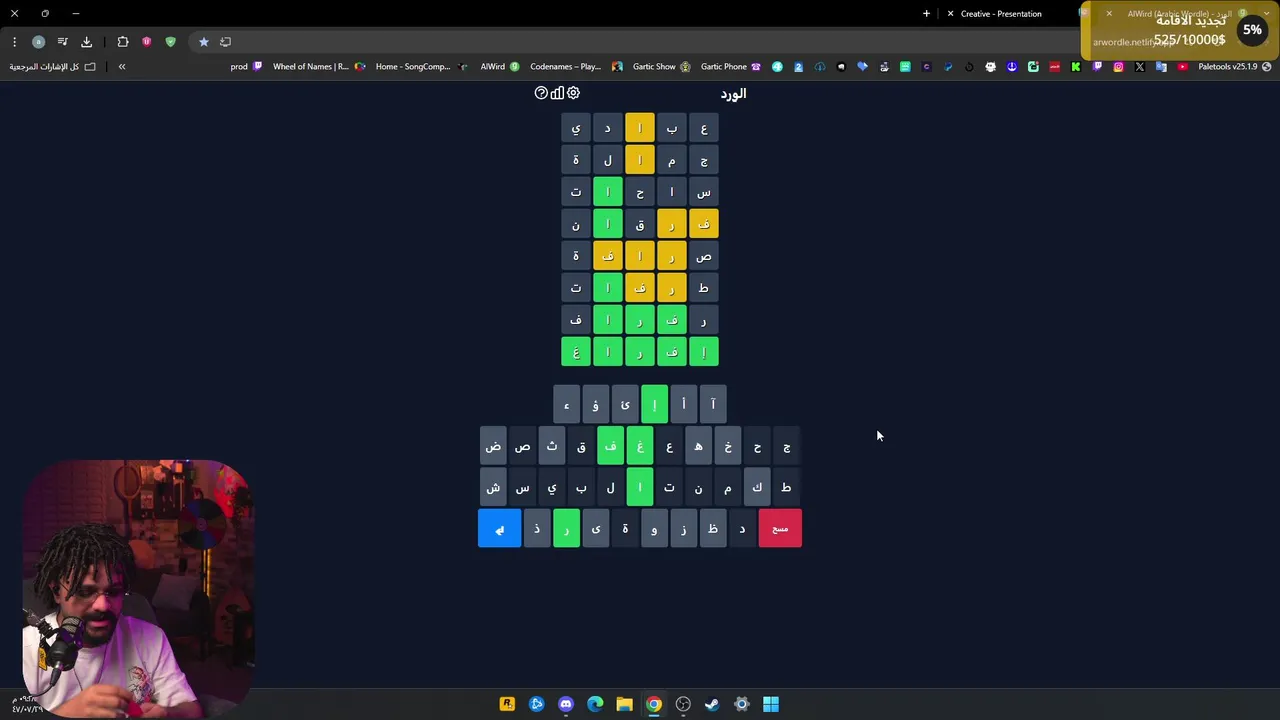Open the game settings gear icon
The image size is (1280, 720).
point(573,93)
